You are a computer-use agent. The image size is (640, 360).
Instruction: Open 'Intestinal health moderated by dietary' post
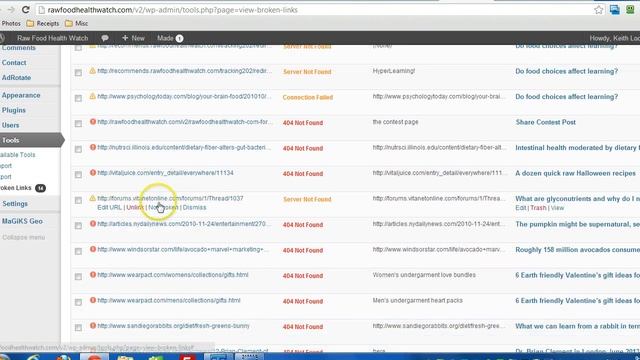click(577, 148)
